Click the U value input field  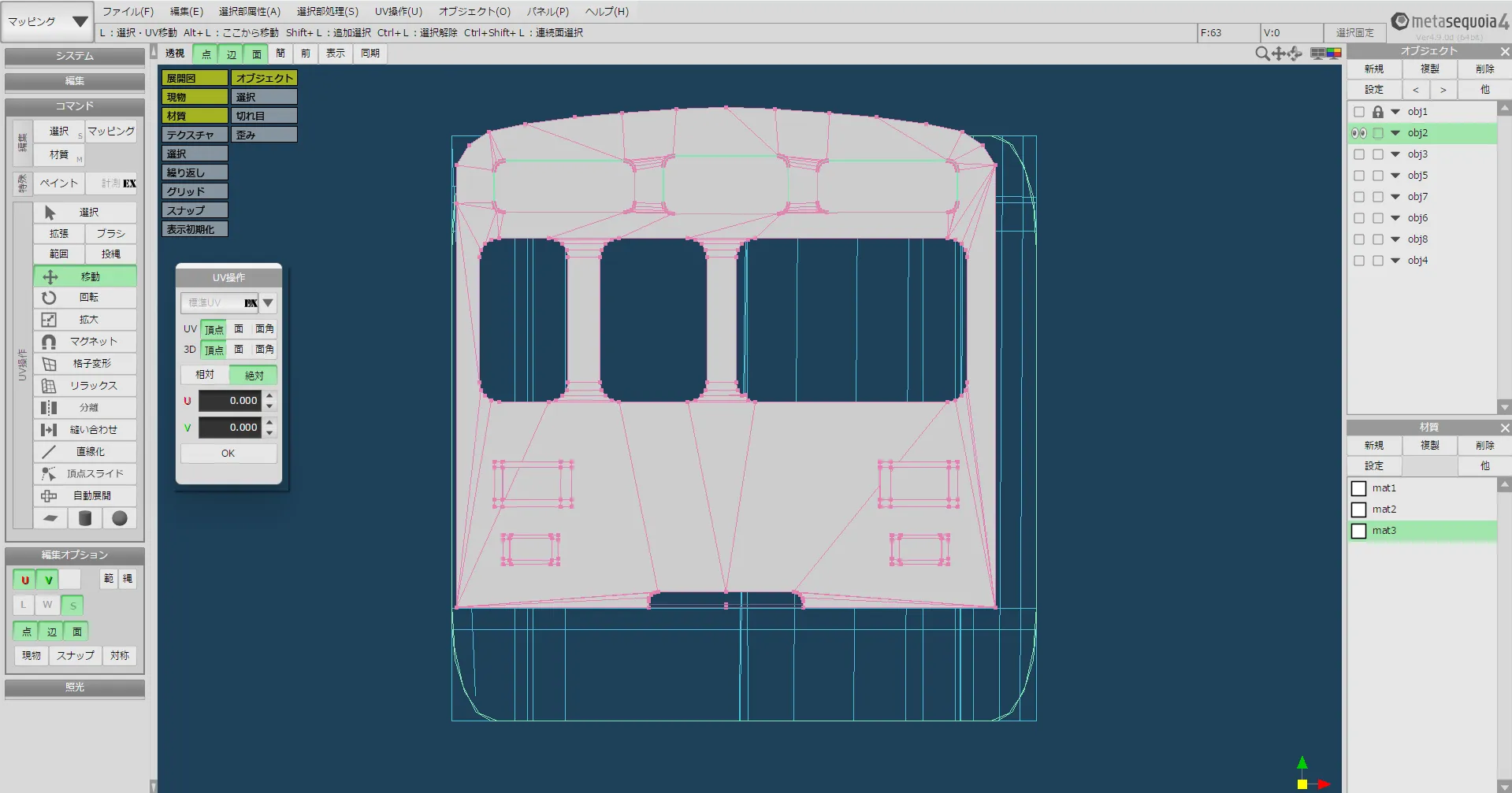click(x=229, y=401)
